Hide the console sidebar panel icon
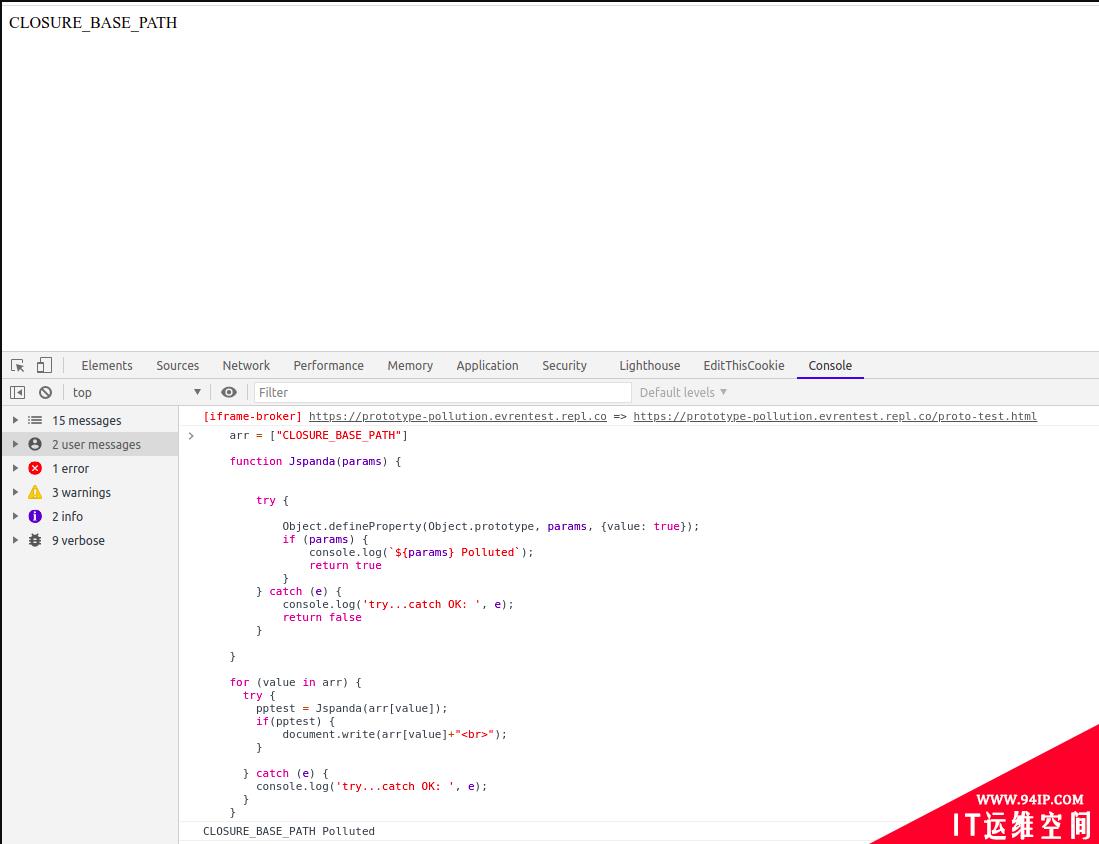Image resolution: width=1099 pixels, height=844 pixels. (18, 393)
